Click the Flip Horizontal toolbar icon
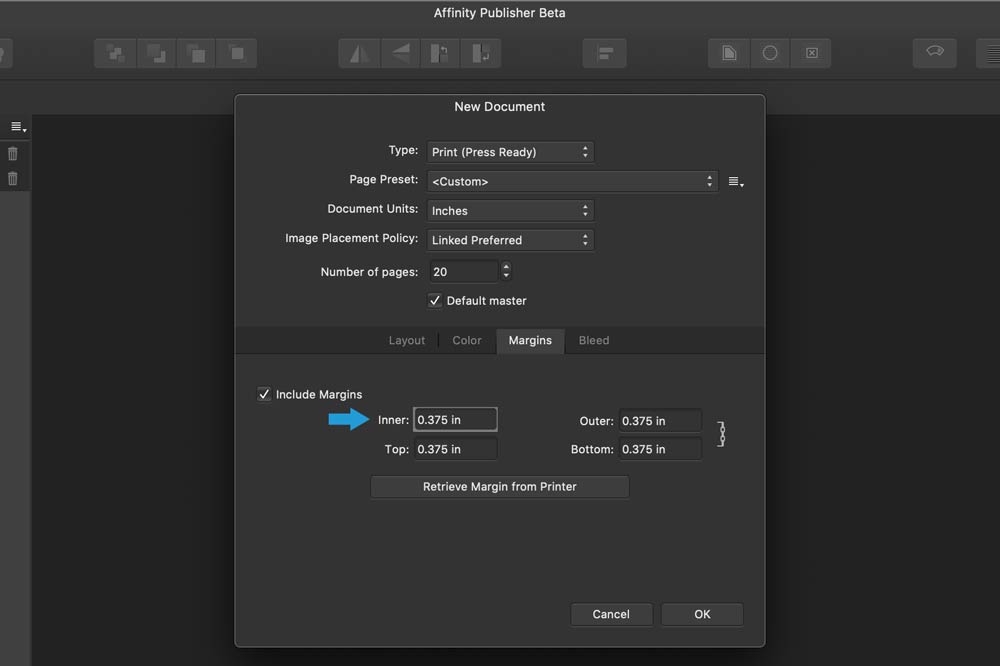The width and height of the screenshot is (1000, 666). click(360, 54)
